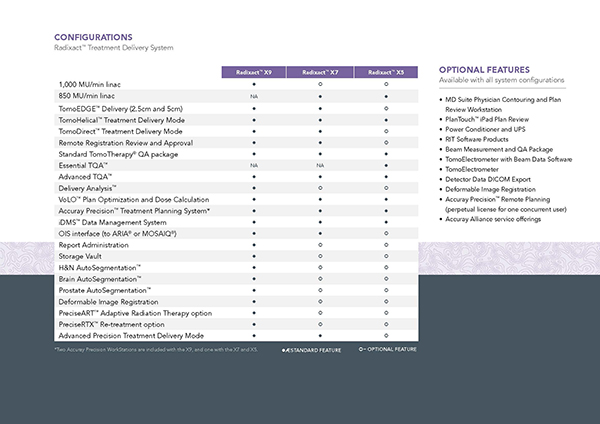Image resolution: width=600 pixels, height=424 pixels.
Task: Click the NA marker for 850 MU/min linac
Action: pyautogui.click(x=254, y=96)
